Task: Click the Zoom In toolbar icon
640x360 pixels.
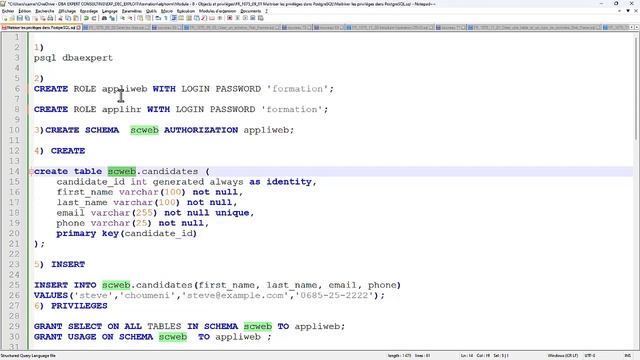Action: (x=122, y=18)
